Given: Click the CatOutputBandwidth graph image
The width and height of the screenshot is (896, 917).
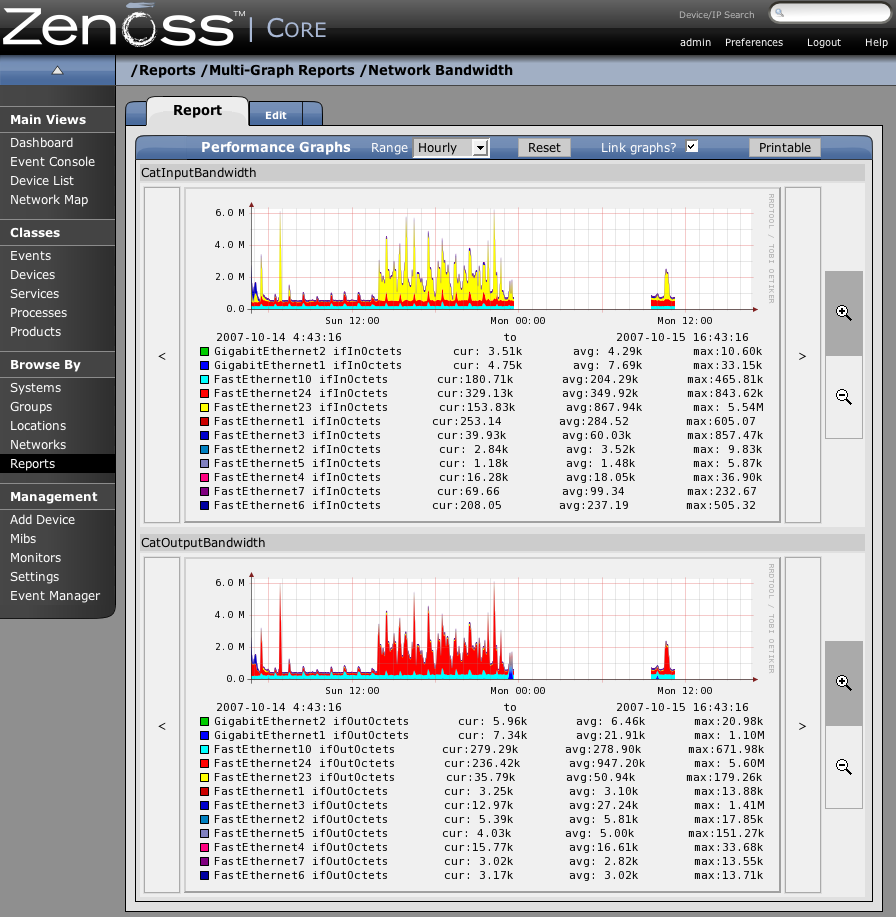Looking at the screenshot, I should (483, 725).
